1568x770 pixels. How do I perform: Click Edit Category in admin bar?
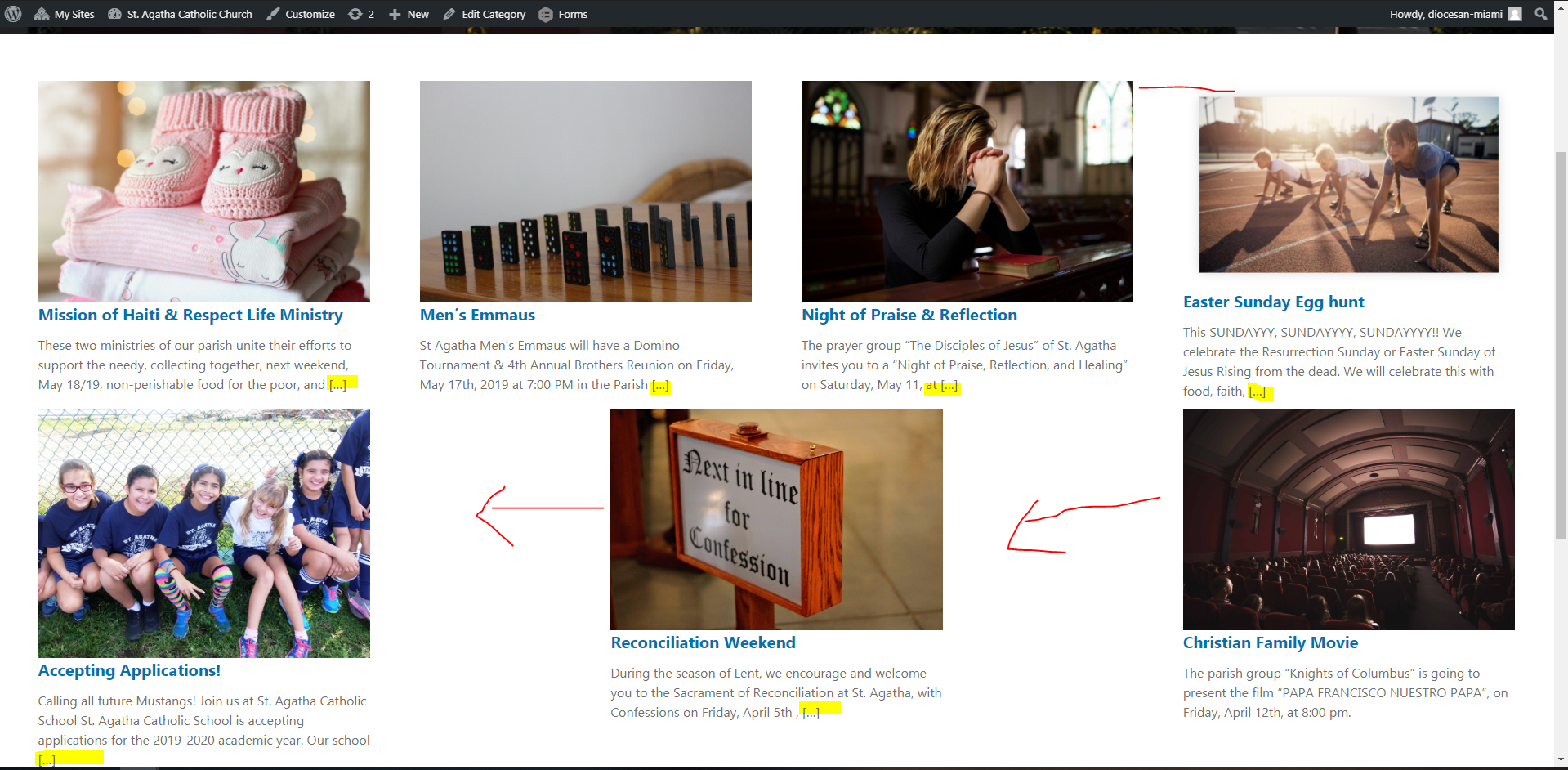pyautogui.click(x=485, y=14)
